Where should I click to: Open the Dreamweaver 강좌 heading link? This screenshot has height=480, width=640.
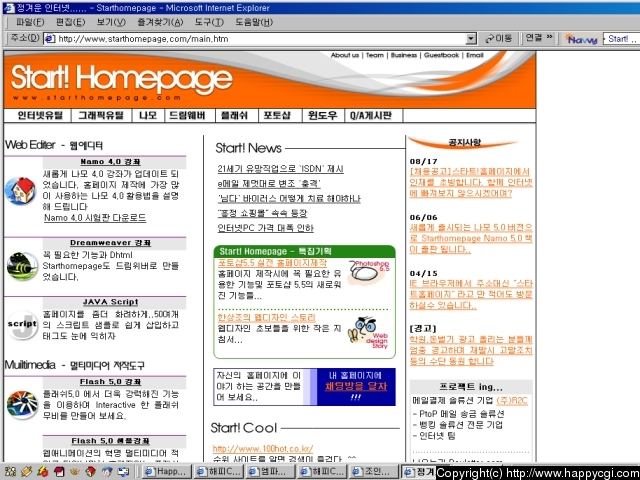point(110,243)
